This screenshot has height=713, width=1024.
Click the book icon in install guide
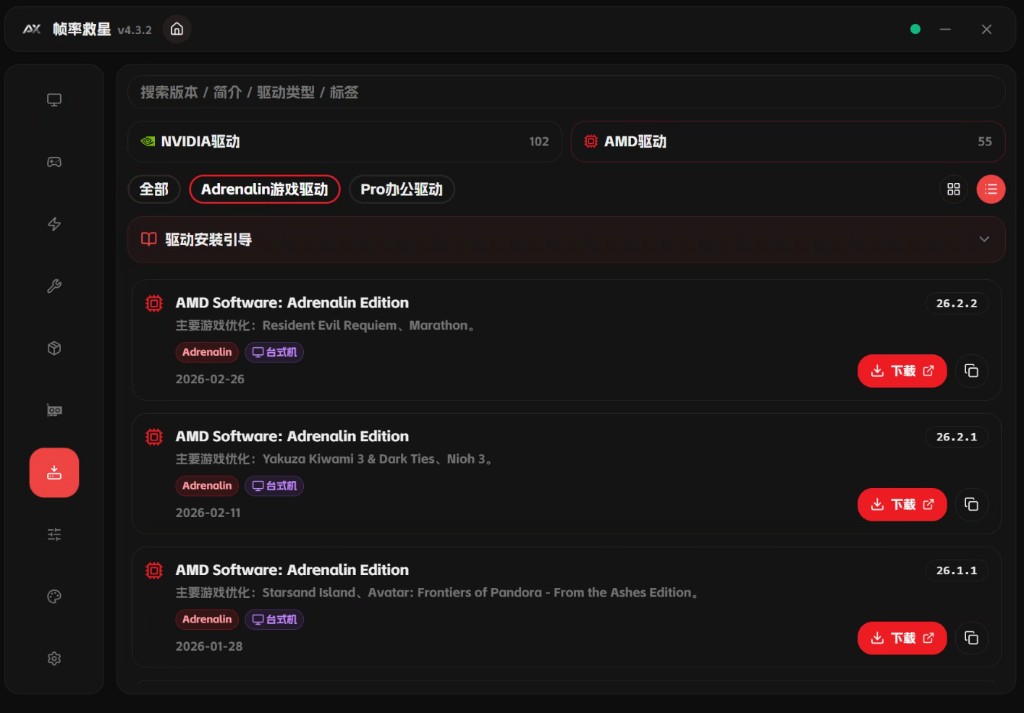tap(149, 239)
